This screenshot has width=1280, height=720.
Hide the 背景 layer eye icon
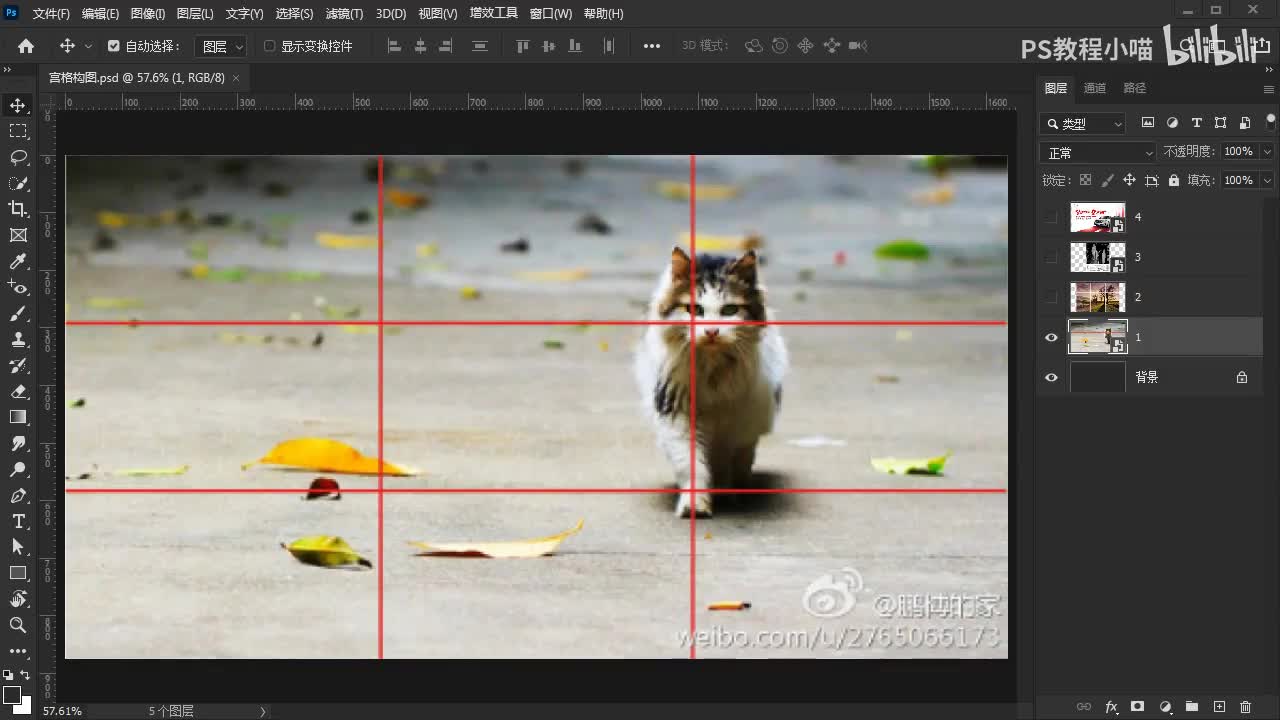point(1051,377)
